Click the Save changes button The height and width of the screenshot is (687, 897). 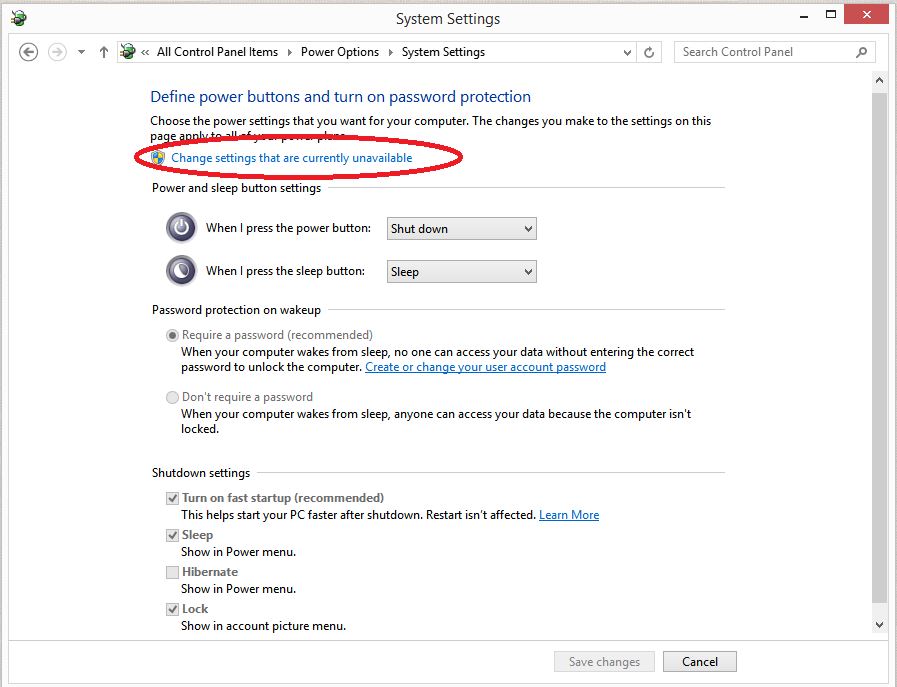(605, 662)
